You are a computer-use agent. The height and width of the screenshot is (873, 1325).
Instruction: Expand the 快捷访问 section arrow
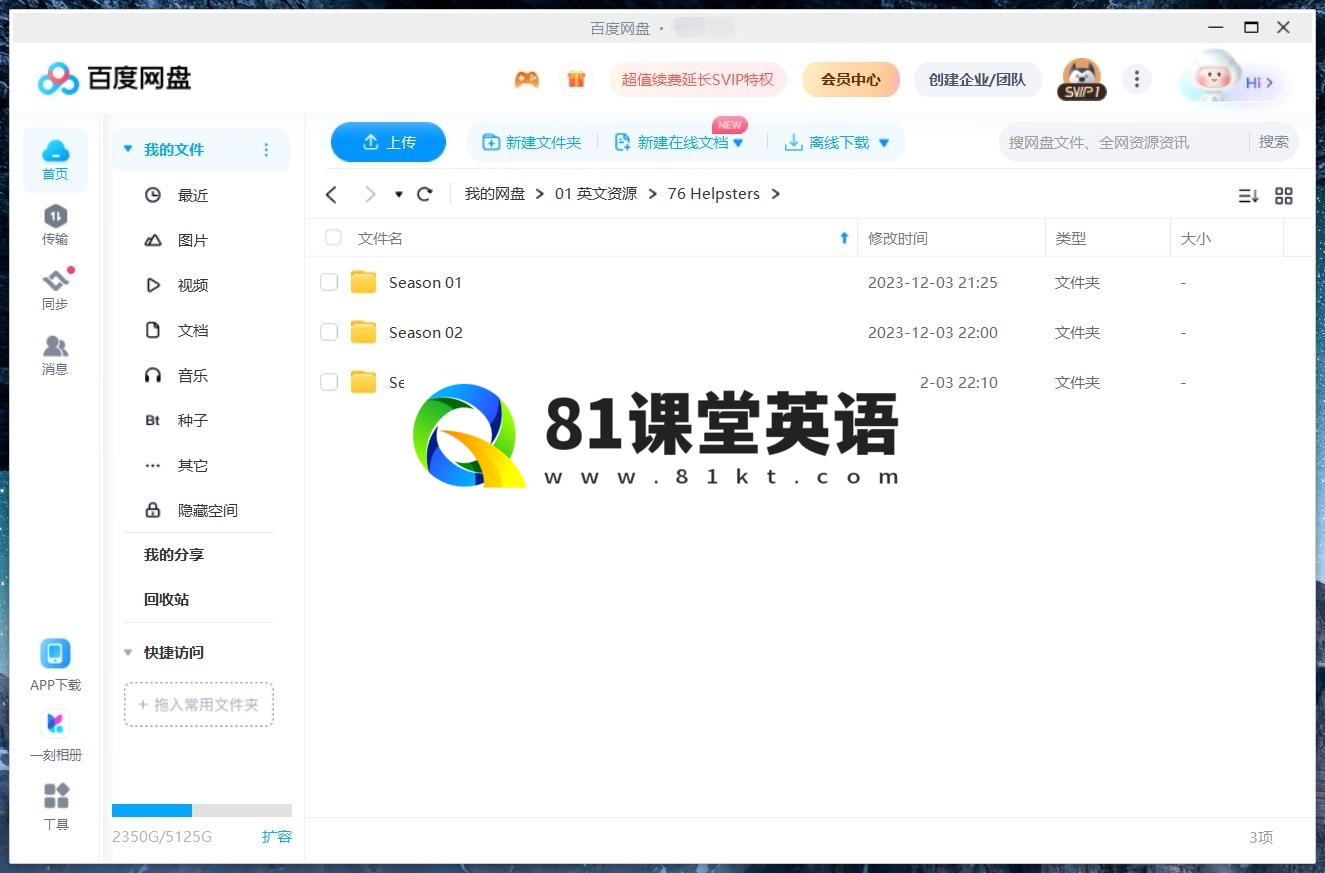128,652
